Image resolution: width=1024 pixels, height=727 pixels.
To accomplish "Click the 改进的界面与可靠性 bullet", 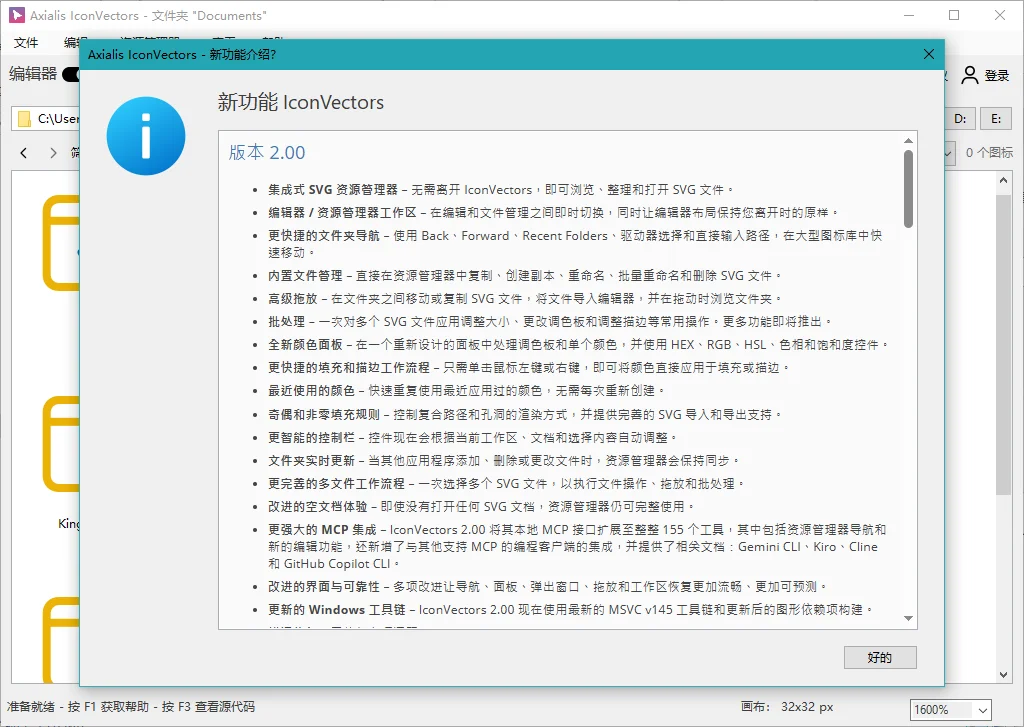I will (548, 587).
